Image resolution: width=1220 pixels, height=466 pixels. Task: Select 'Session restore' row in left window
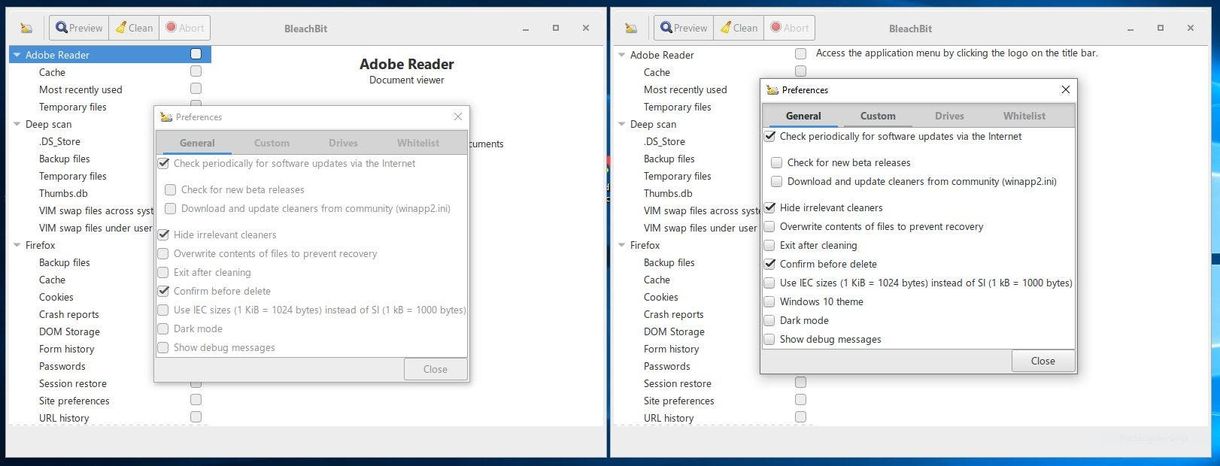tap(72, 383)
